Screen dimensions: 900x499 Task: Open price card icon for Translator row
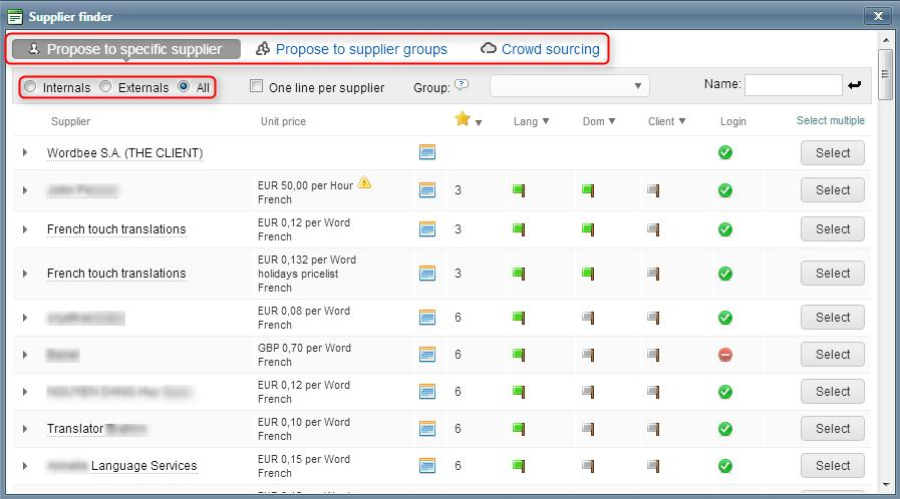pyautogui.click(x=427, y=428)
